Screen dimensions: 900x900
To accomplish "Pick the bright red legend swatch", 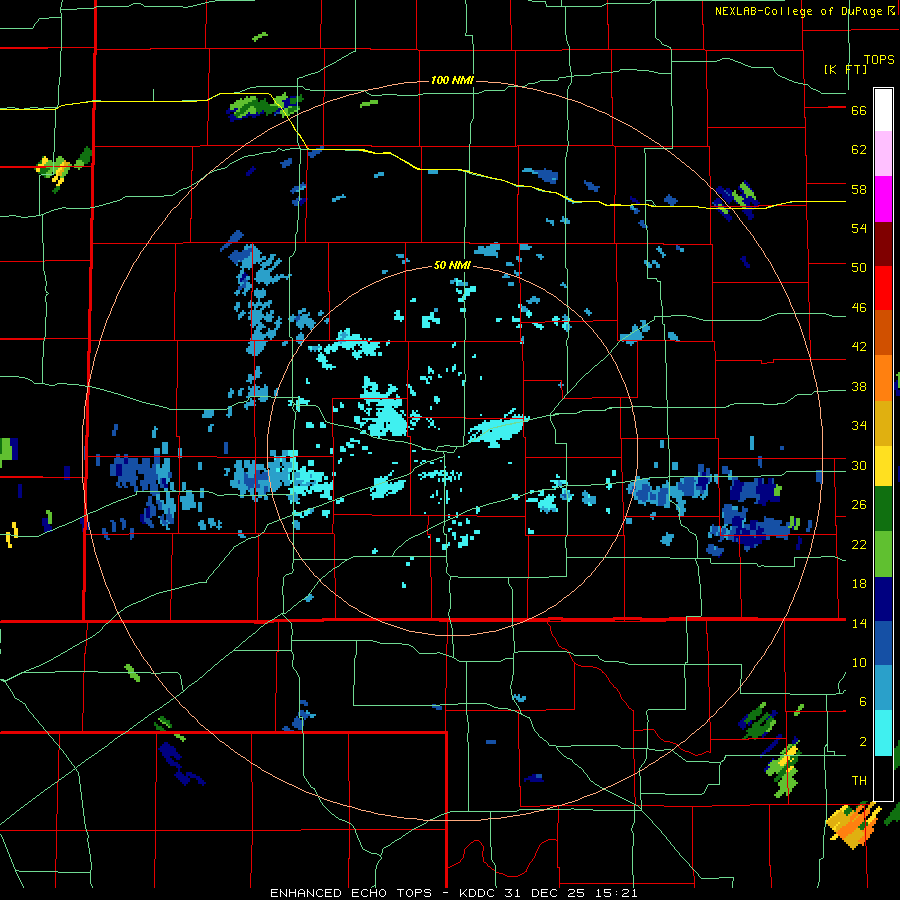I will (883, 288).
